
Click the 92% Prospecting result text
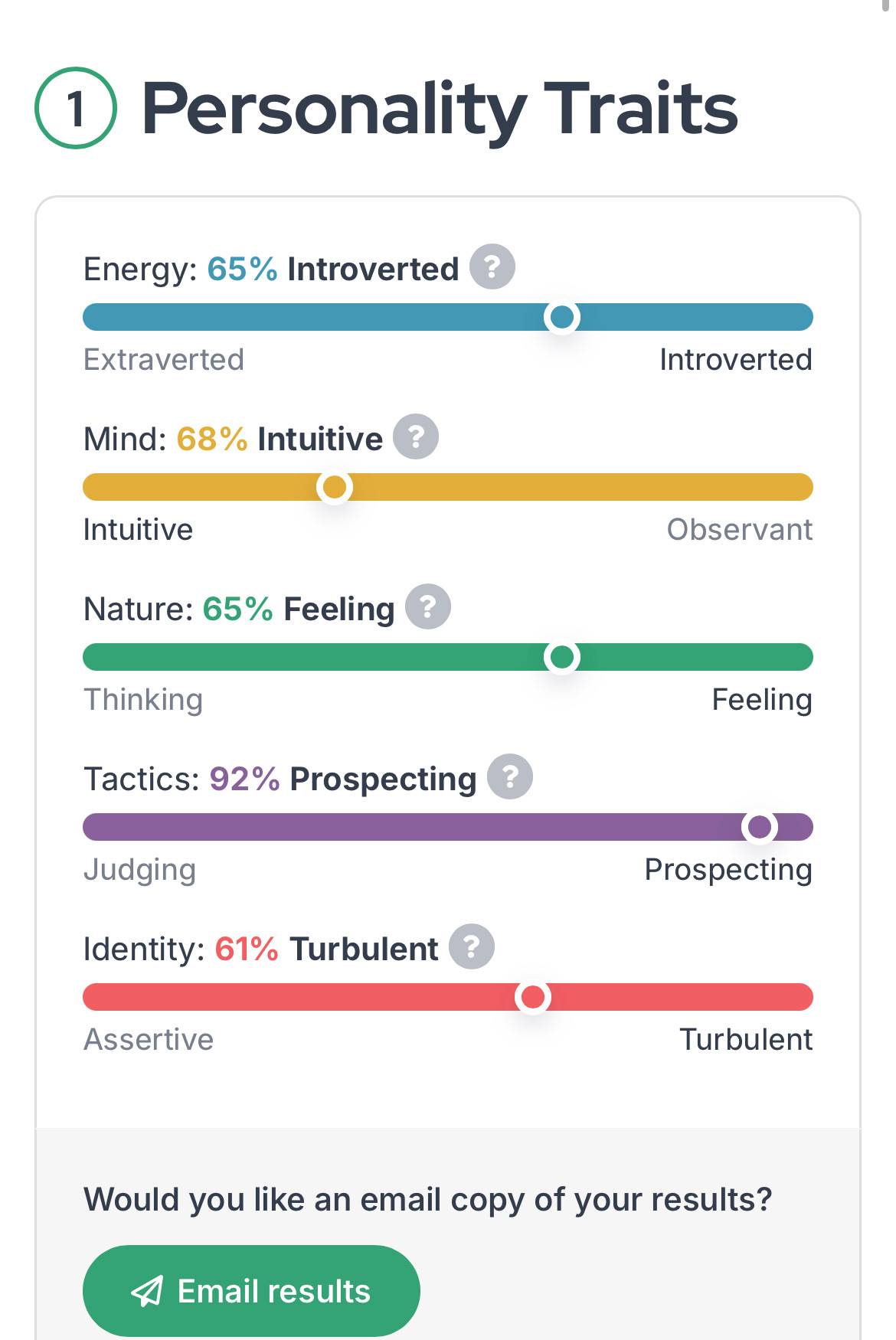tap(343, 779)
